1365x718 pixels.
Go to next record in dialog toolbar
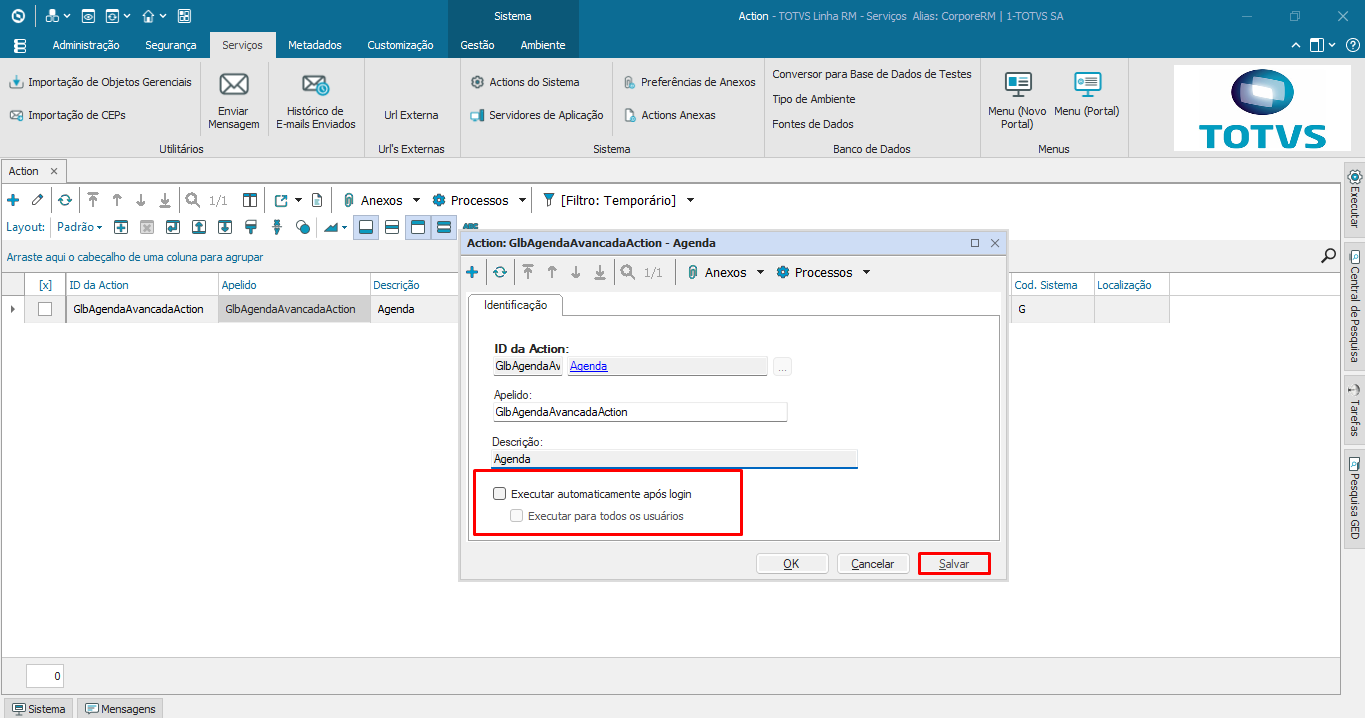[576, 272]
